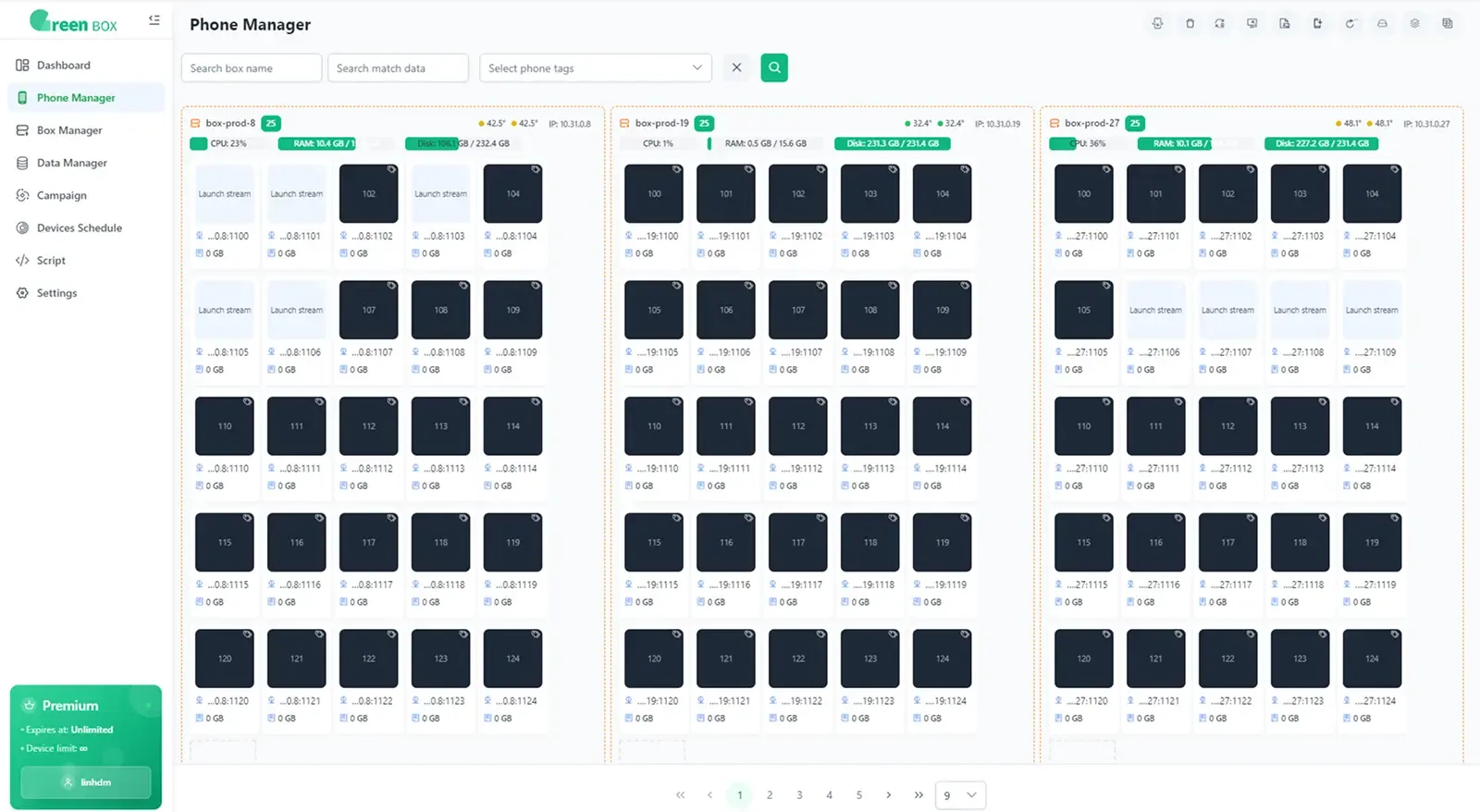
Task: Clear filters with the X button
Action: coord(736,68)
